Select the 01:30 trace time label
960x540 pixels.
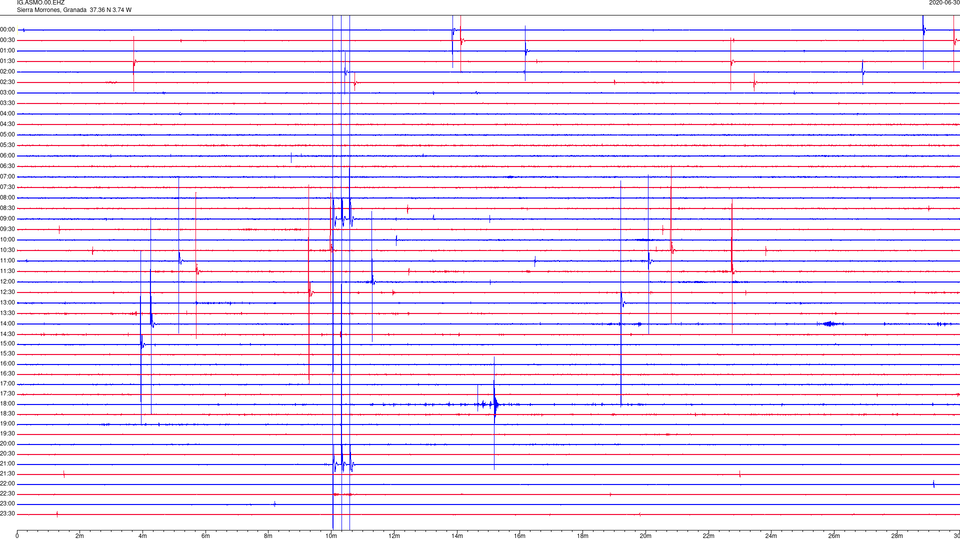coord(7,61)
